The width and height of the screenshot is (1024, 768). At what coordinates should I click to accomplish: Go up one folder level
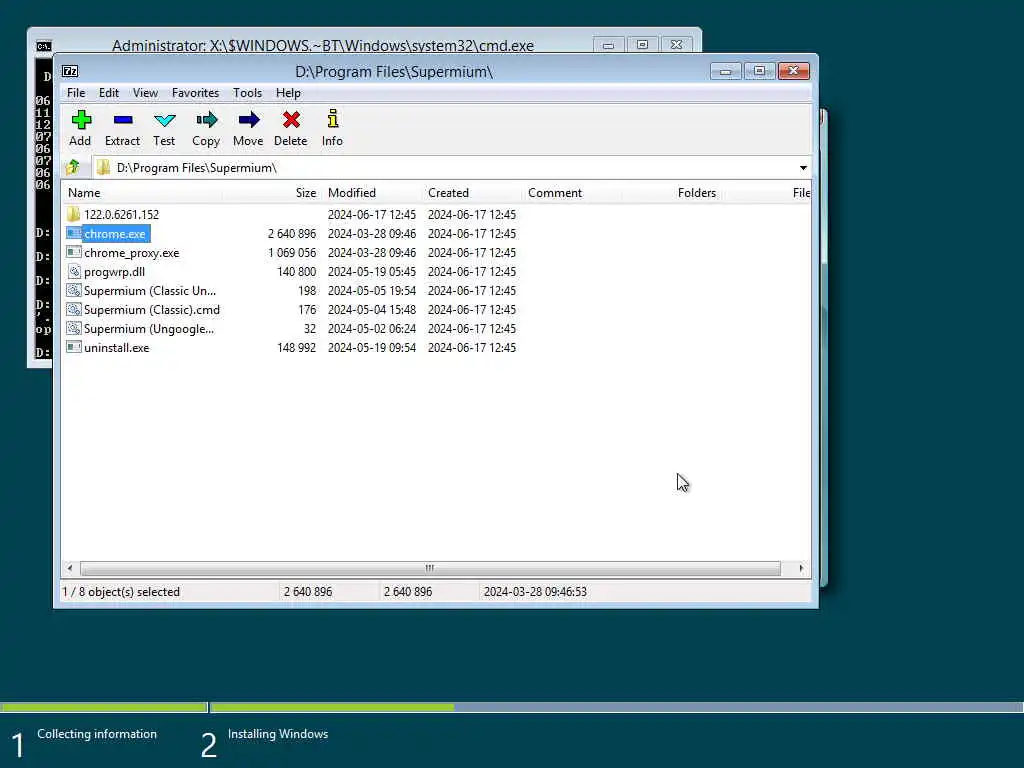pos(73,167)
